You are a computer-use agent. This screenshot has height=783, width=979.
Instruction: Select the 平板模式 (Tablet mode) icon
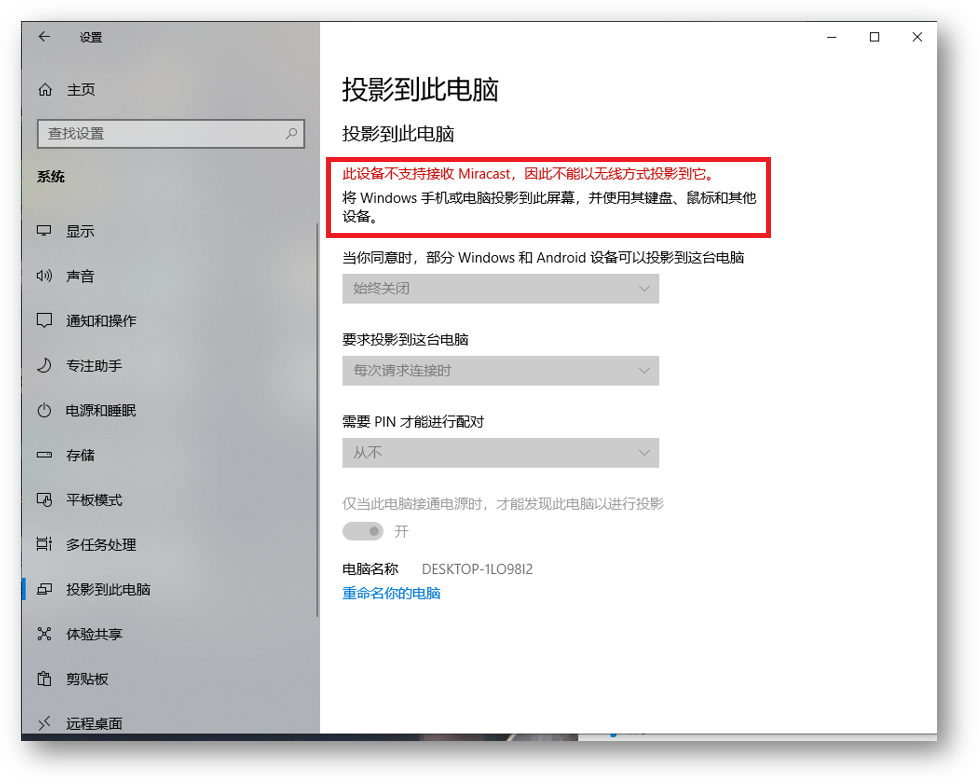click(44, 499)
